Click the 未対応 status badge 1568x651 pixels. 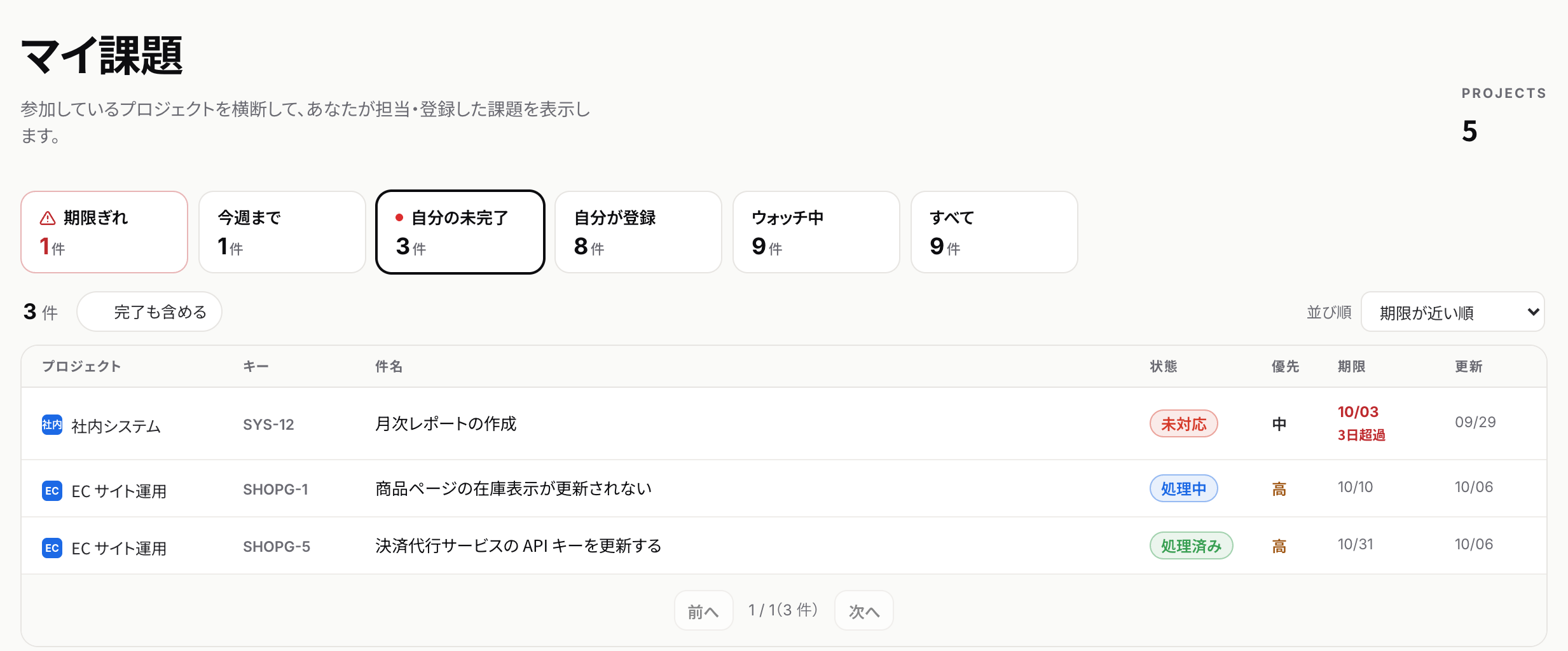(x=1183, y=424)
